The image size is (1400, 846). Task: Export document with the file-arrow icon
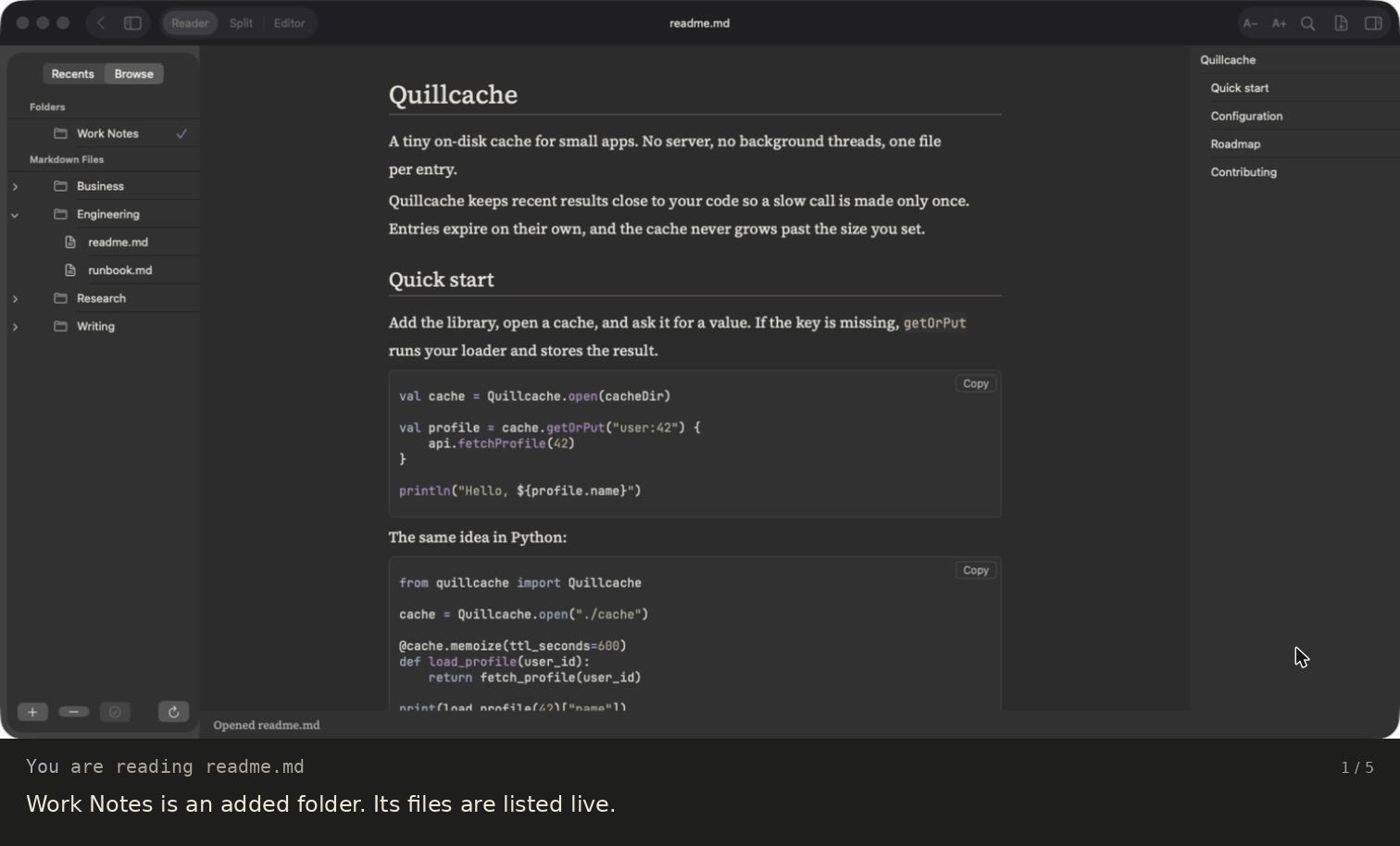[x=1341, y=23]
